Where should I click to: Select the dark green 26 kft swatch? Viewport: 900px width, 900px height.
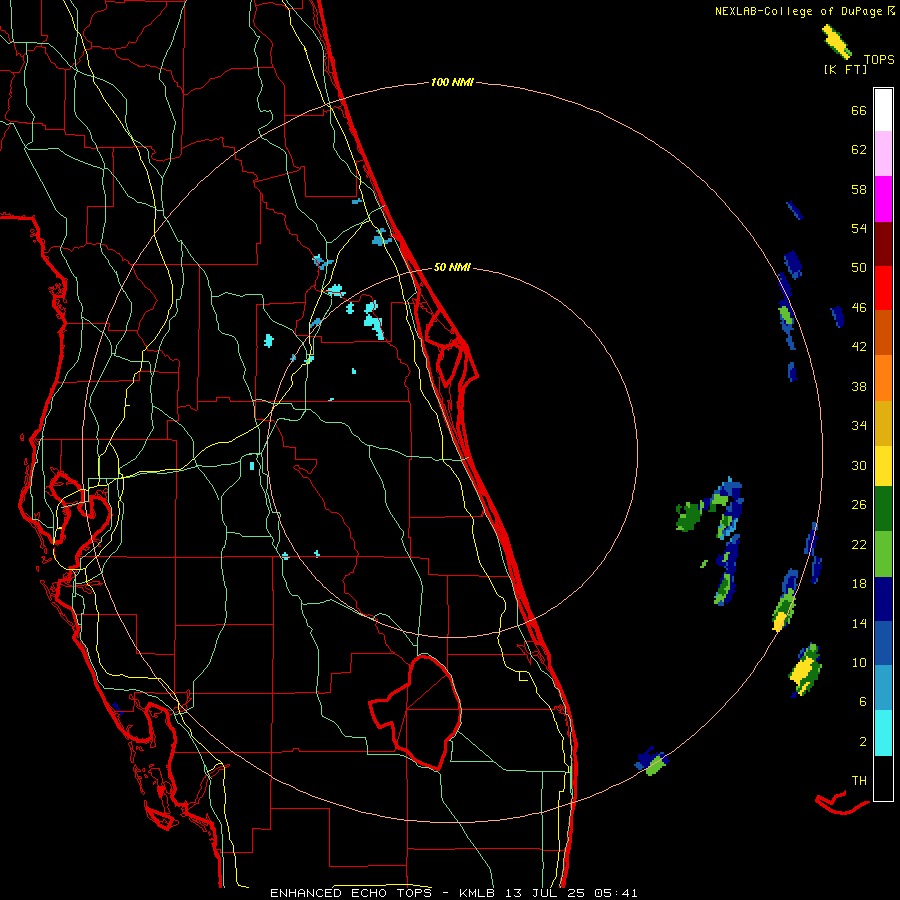[x=883, y=509]
